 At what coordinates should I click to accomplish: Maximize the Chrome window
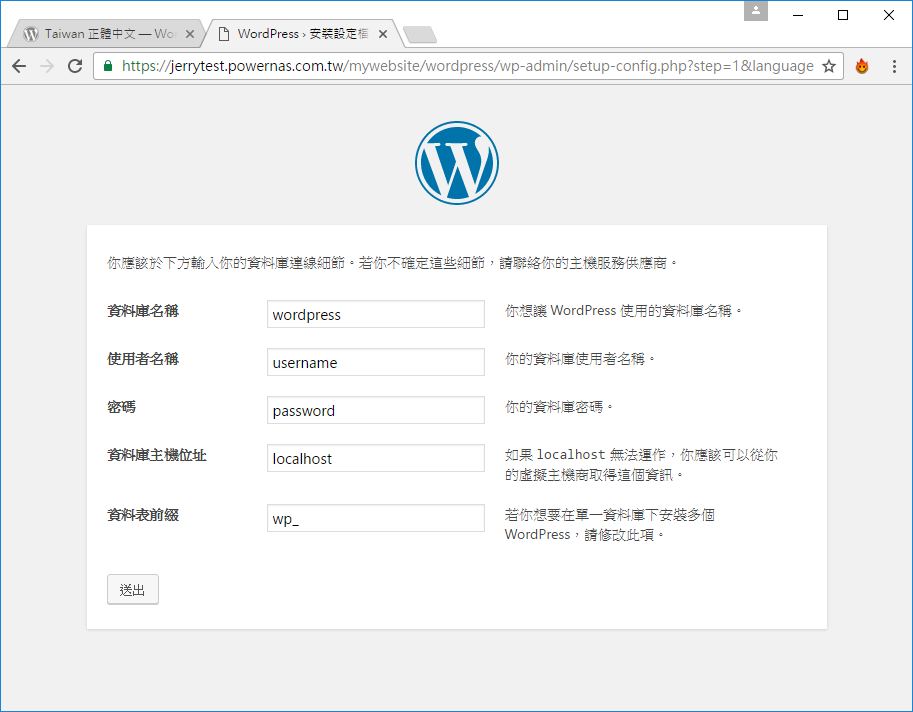point(843,15)
